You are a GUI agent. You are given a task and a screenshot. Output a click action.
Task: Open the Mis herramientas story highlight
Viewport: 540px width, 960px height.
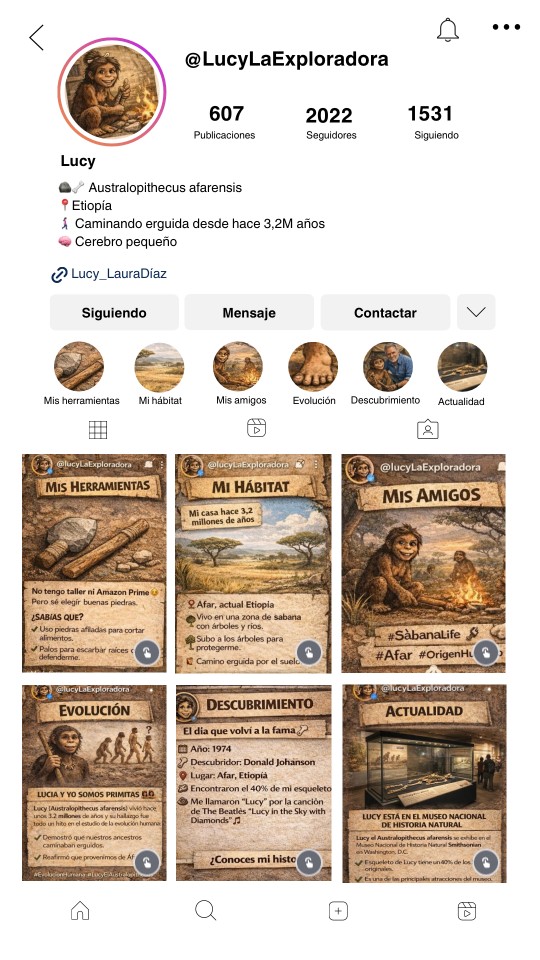(80, 366)
